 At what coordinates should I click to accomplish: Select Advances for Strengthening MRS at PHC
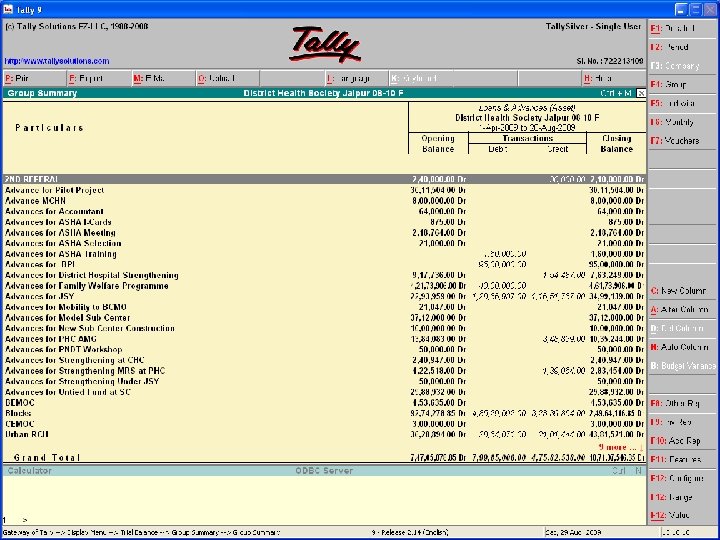324,371
